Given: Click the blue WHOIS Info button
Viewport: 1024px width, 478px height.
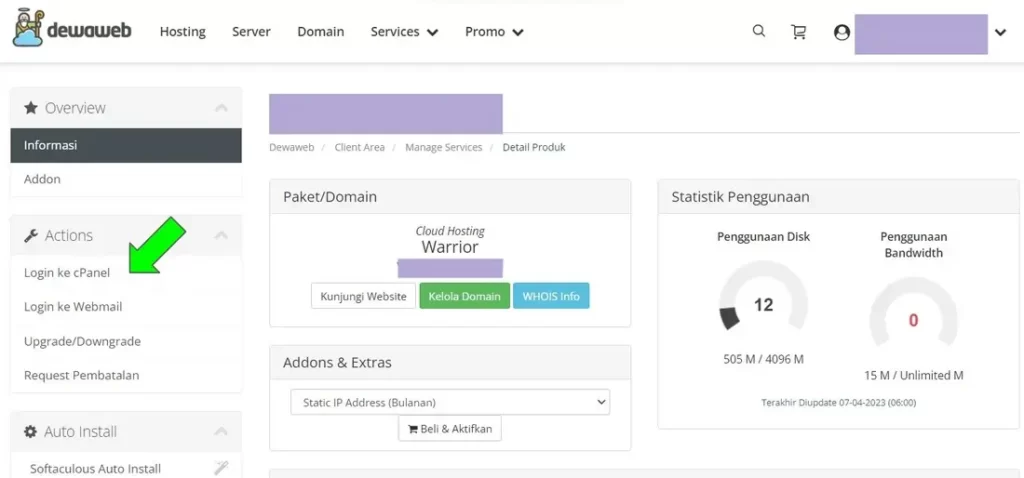Looking at the screenshot, I should pos(551,296).
